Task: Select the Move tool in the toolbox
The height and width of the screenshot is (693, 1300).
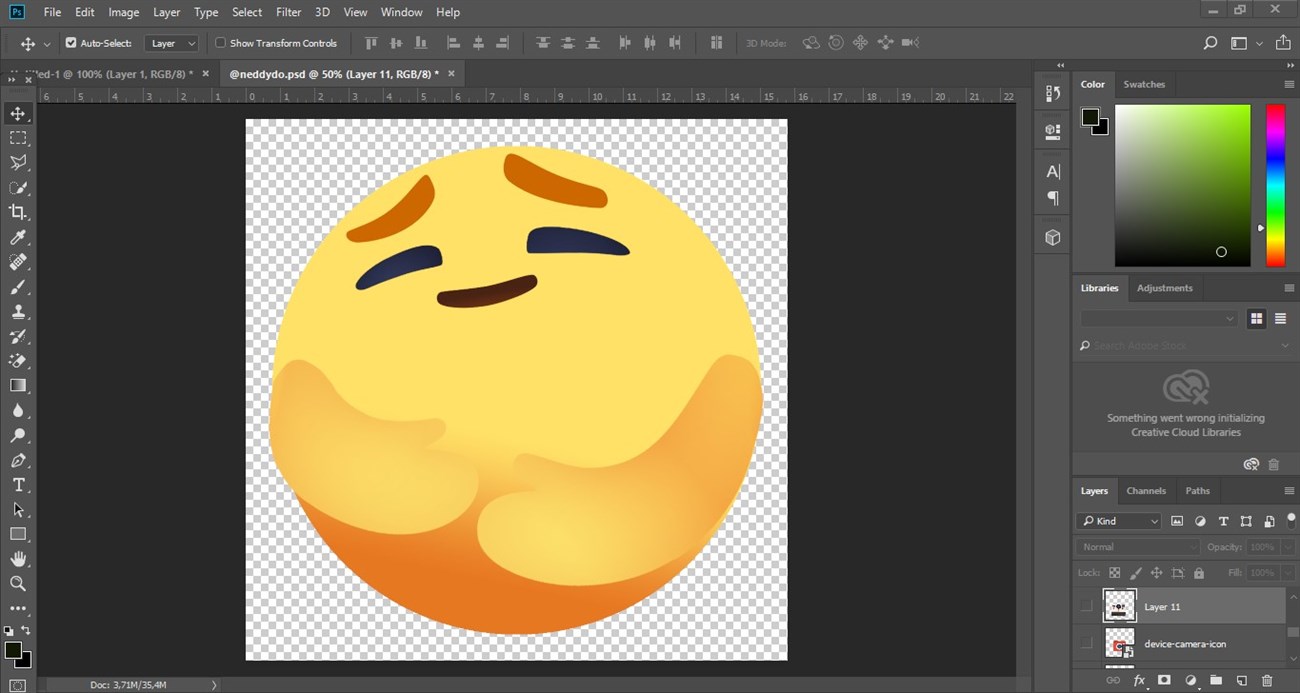Action: [x=18, y=113]
